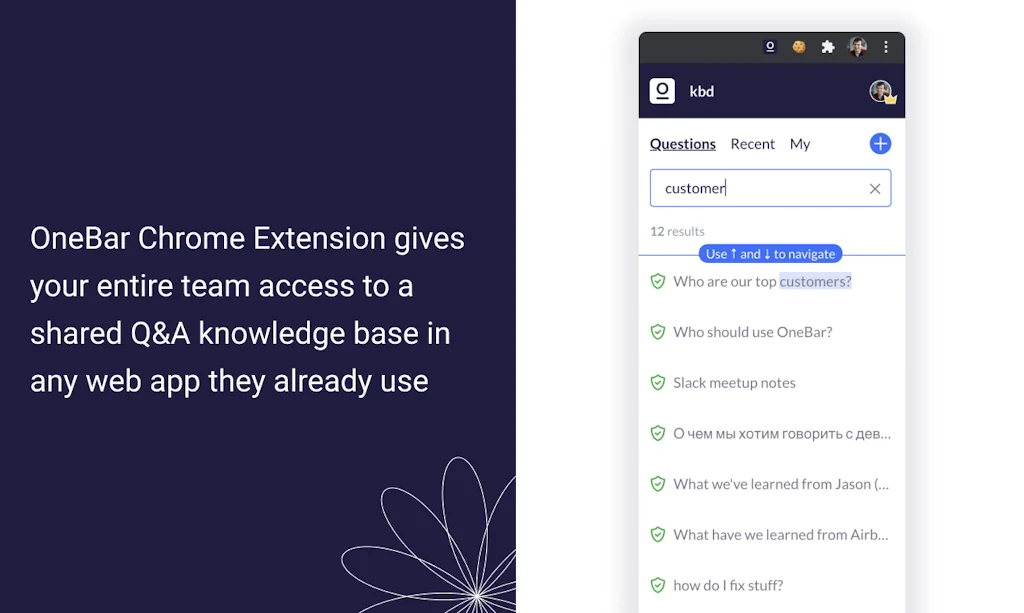Clear the search with the X button
Screen dimensions: 1024x613
pos(875,188)
